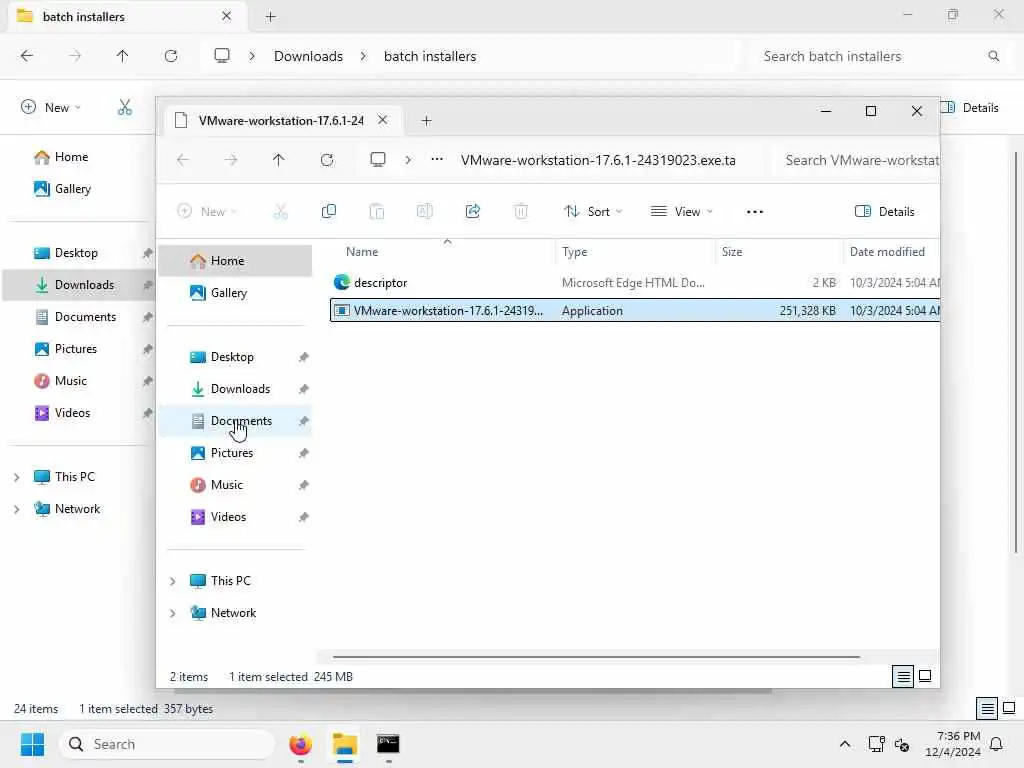Open the New dropdown in the batch installers window
This screenshot has width=1024, height=768.
(51, 108)
